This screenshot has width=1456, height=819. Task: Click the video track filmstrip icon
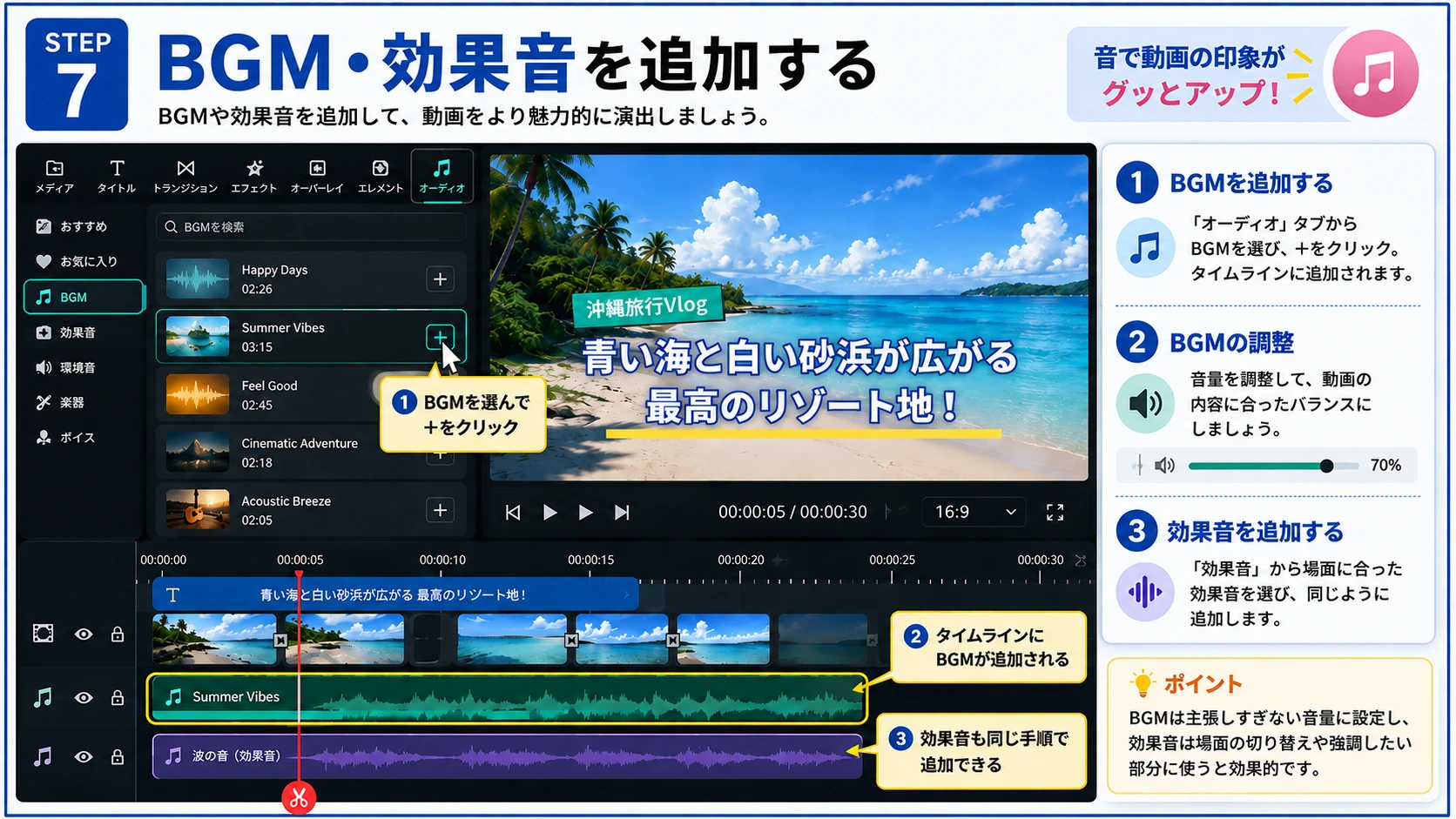click(x=43, y=634)
